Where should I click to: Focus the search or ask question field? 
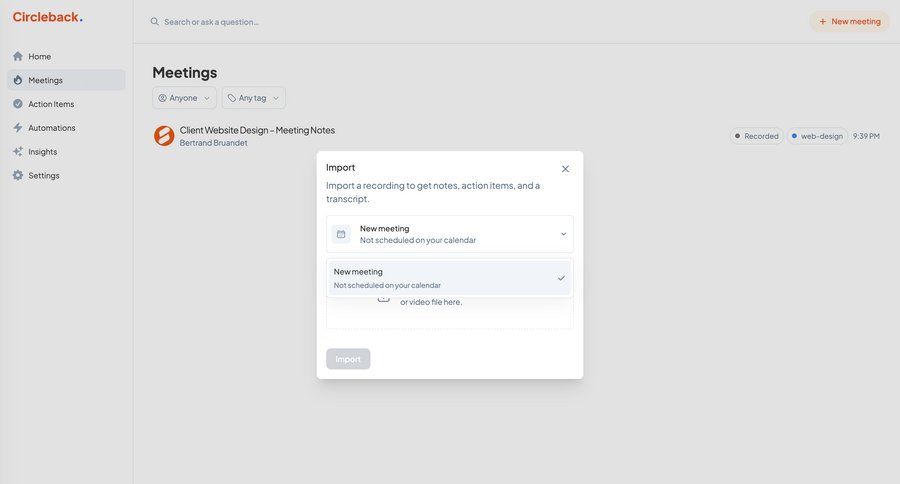300,22
